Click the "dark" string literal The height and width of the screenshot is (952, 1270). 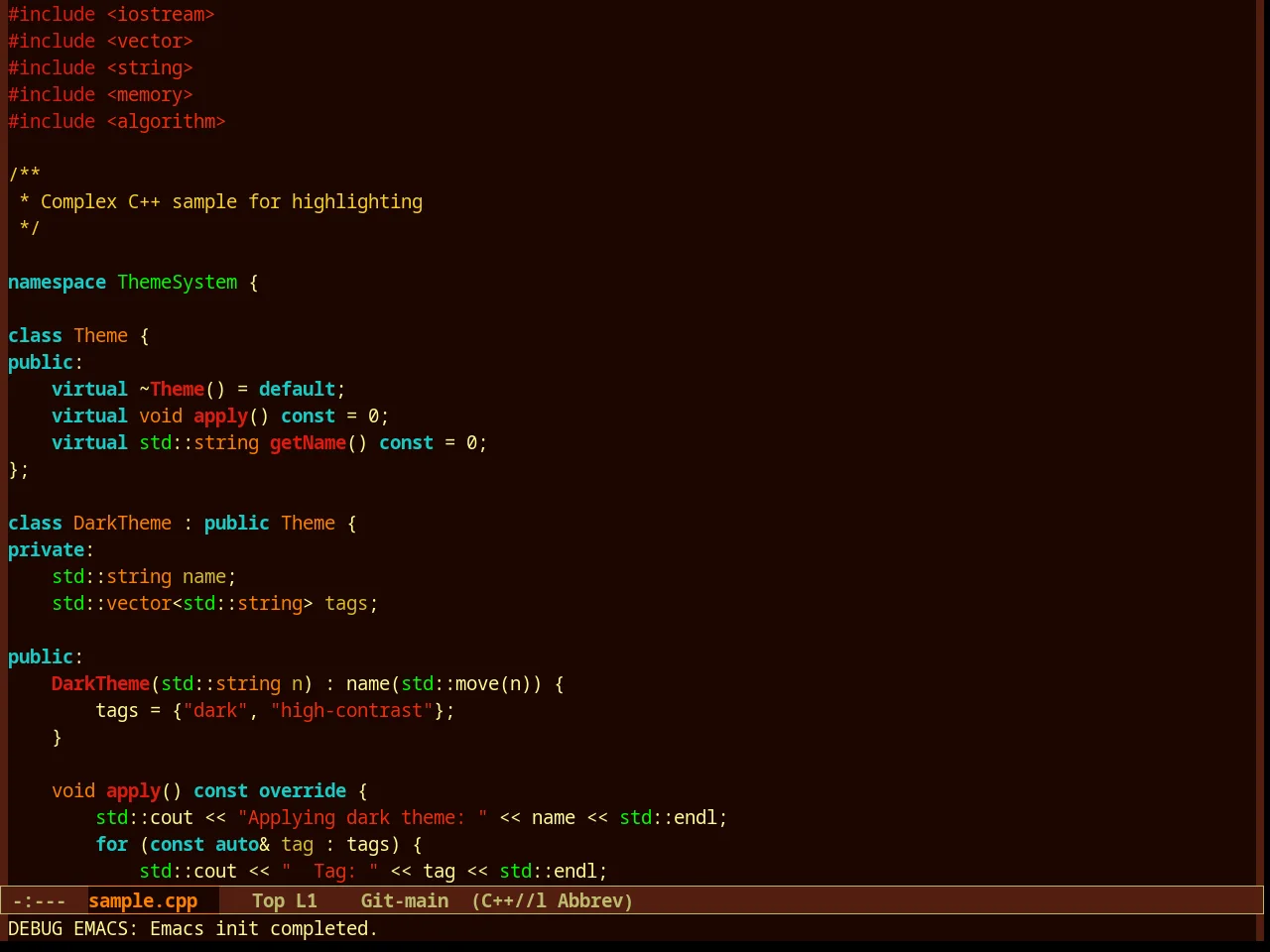215,710
